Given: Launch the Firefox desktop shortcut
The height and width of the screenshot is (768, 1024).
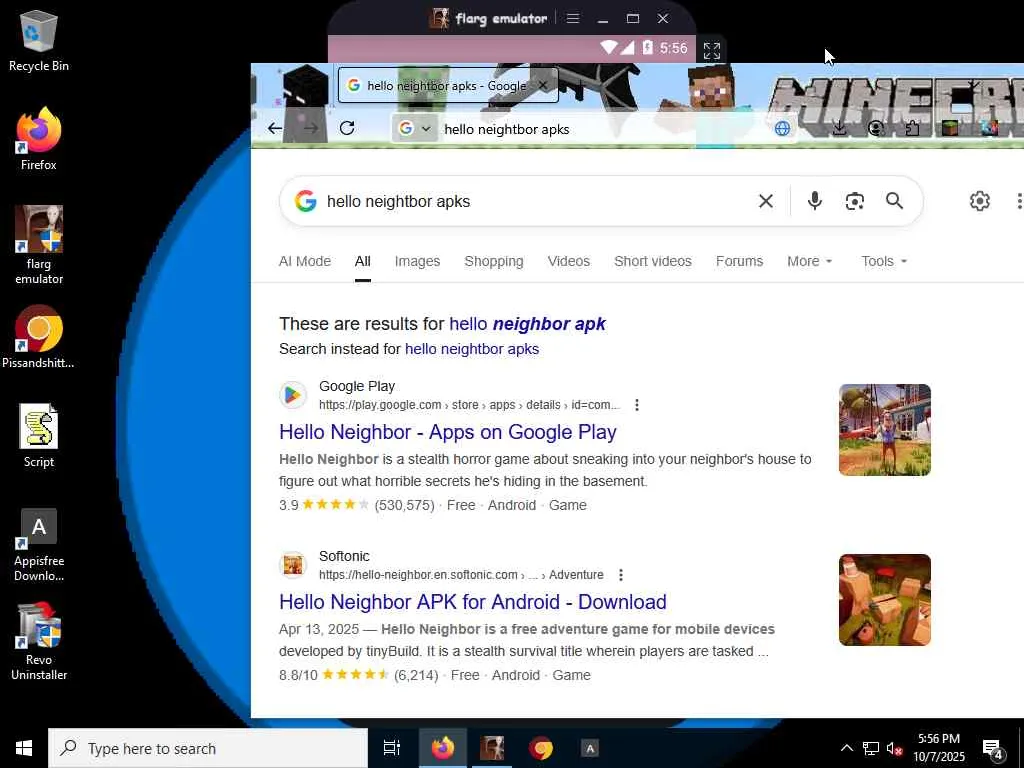Looking at the screenshot, I should (x=39, y=139).
